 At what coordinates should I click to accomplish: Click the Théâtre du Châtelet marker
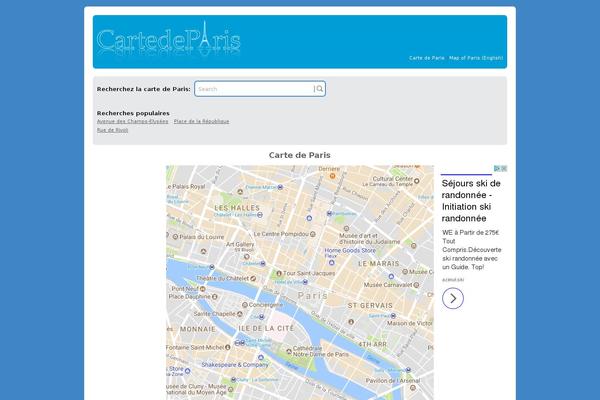[253, 279]
